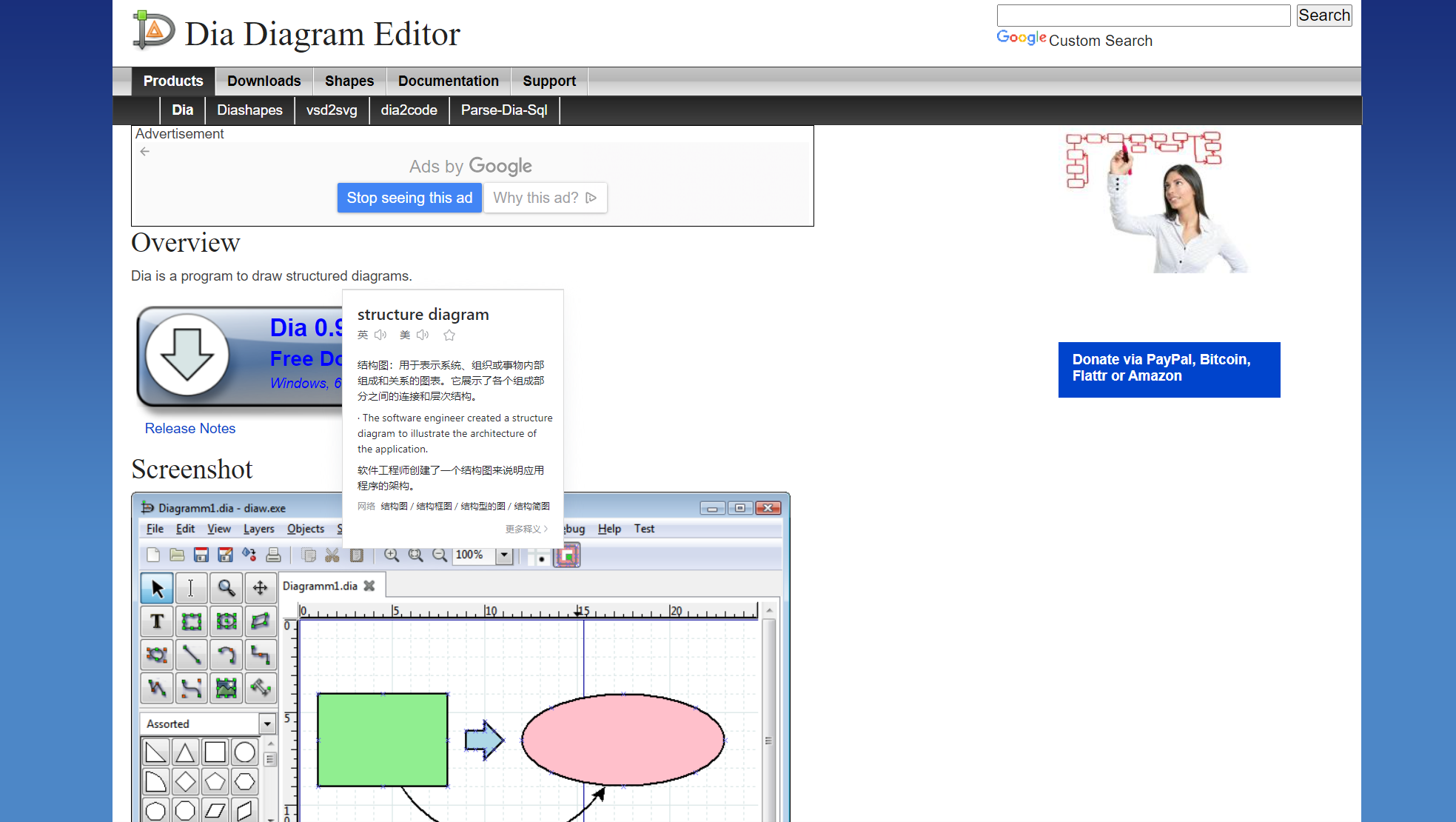This screenshot has width=1456, height=822.
Task: Click the Search button
Action: click(x=1324, y=15)
